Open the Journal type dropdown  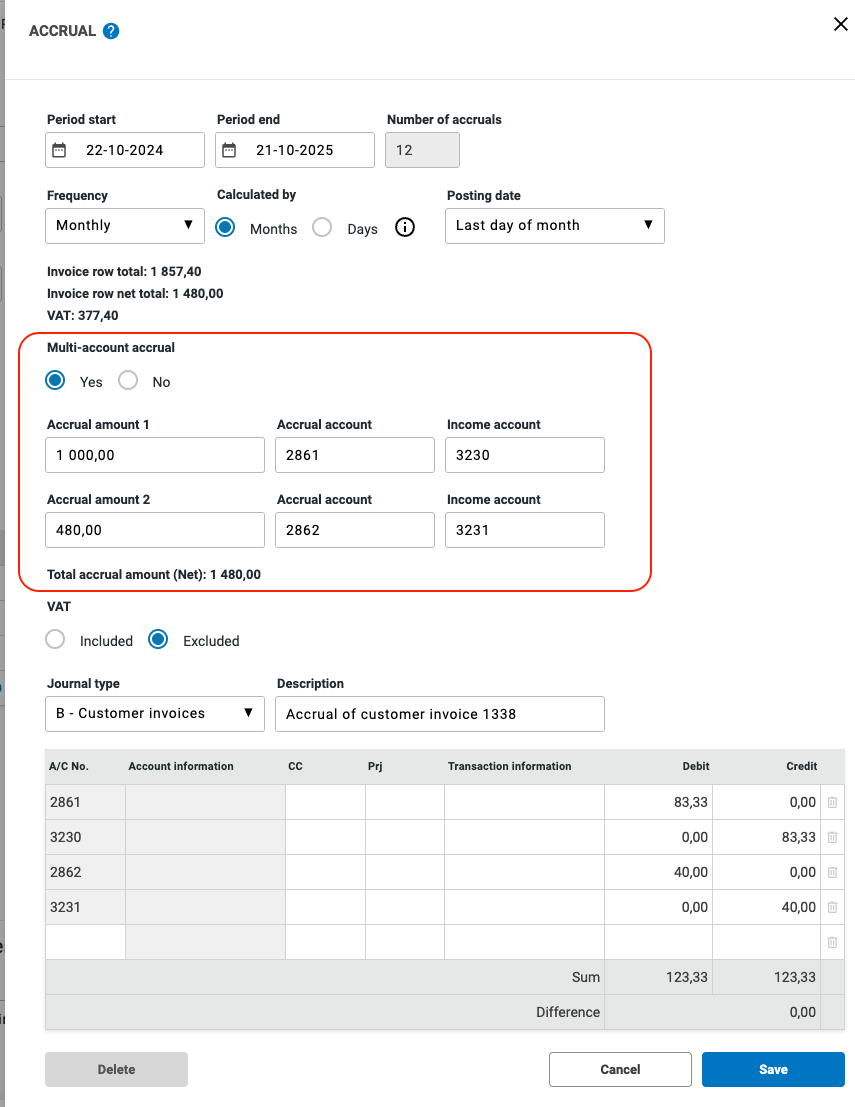pyautogui.click(x=154, y=714)
